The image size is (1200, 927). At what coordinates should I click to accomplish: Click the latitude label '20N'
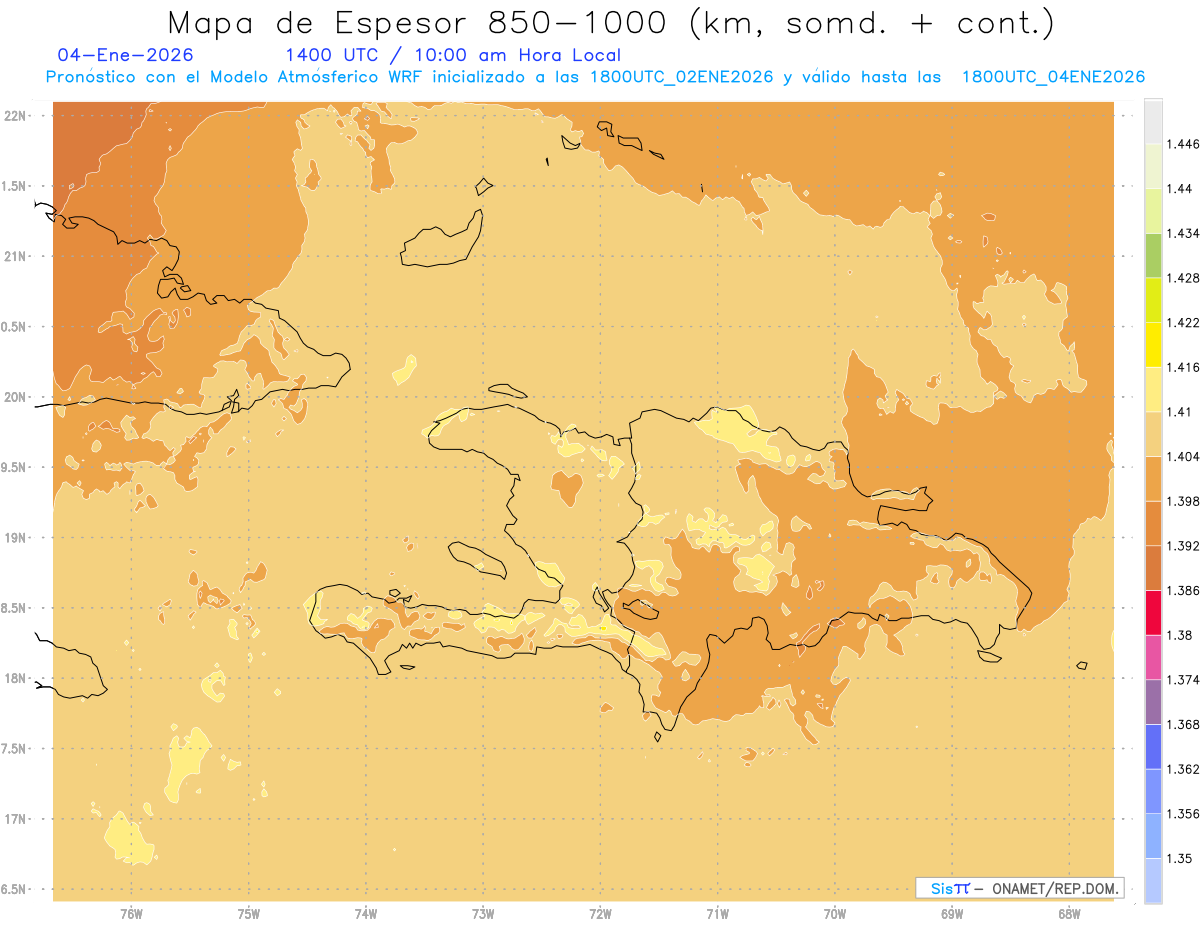point(15,397)
